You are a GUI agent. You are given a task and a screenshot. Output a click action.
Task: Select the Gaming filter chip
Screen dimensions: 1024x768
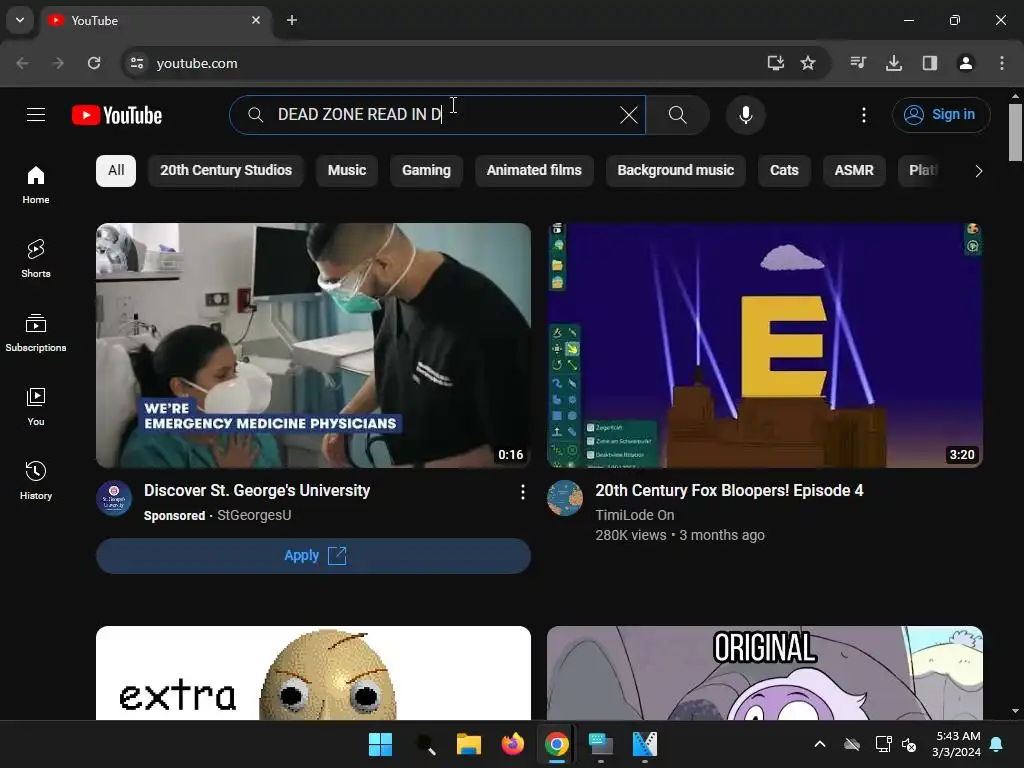(426, 170)
